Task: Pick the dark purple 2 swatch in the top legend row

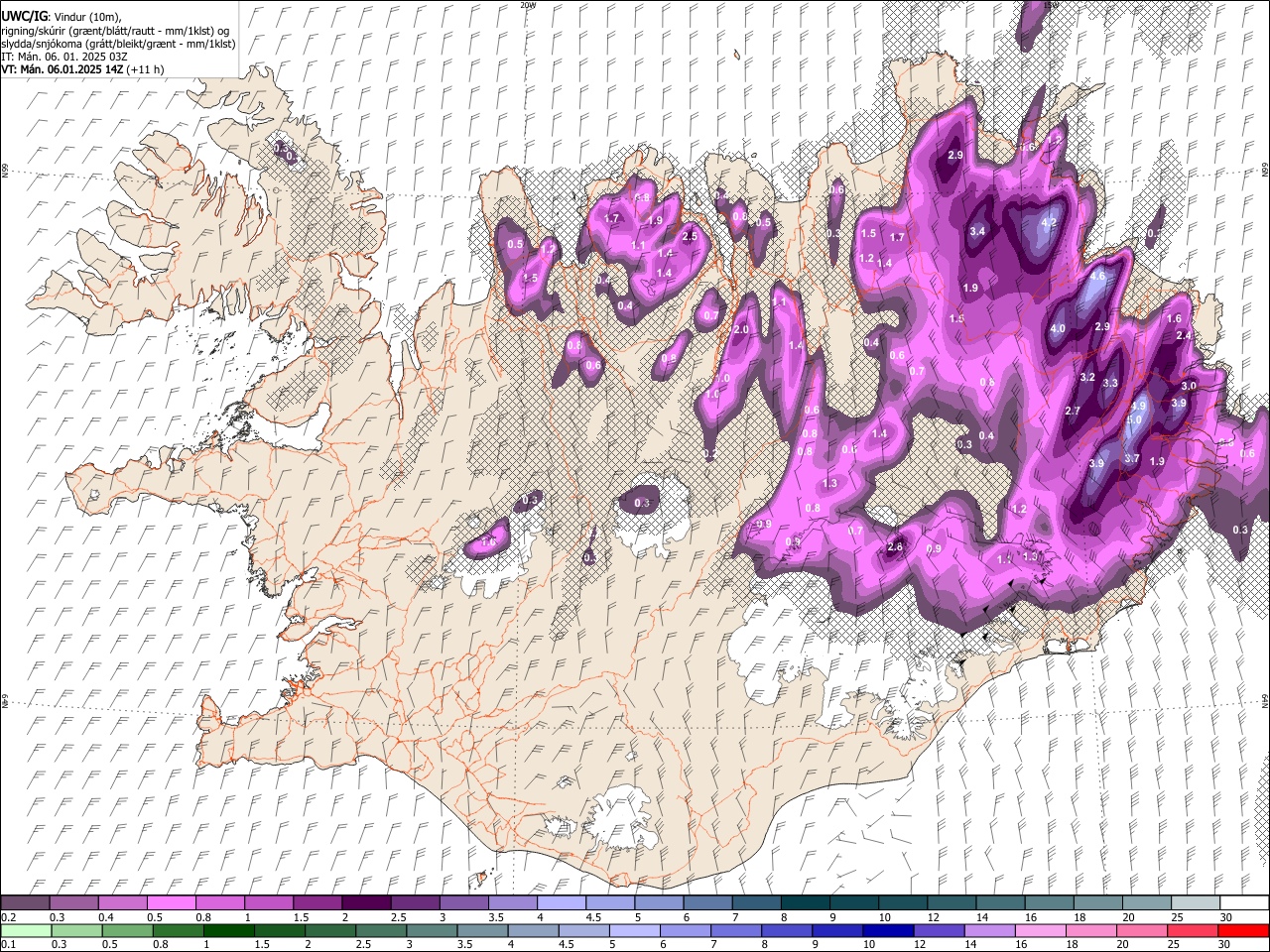Action: pos(365,903)
